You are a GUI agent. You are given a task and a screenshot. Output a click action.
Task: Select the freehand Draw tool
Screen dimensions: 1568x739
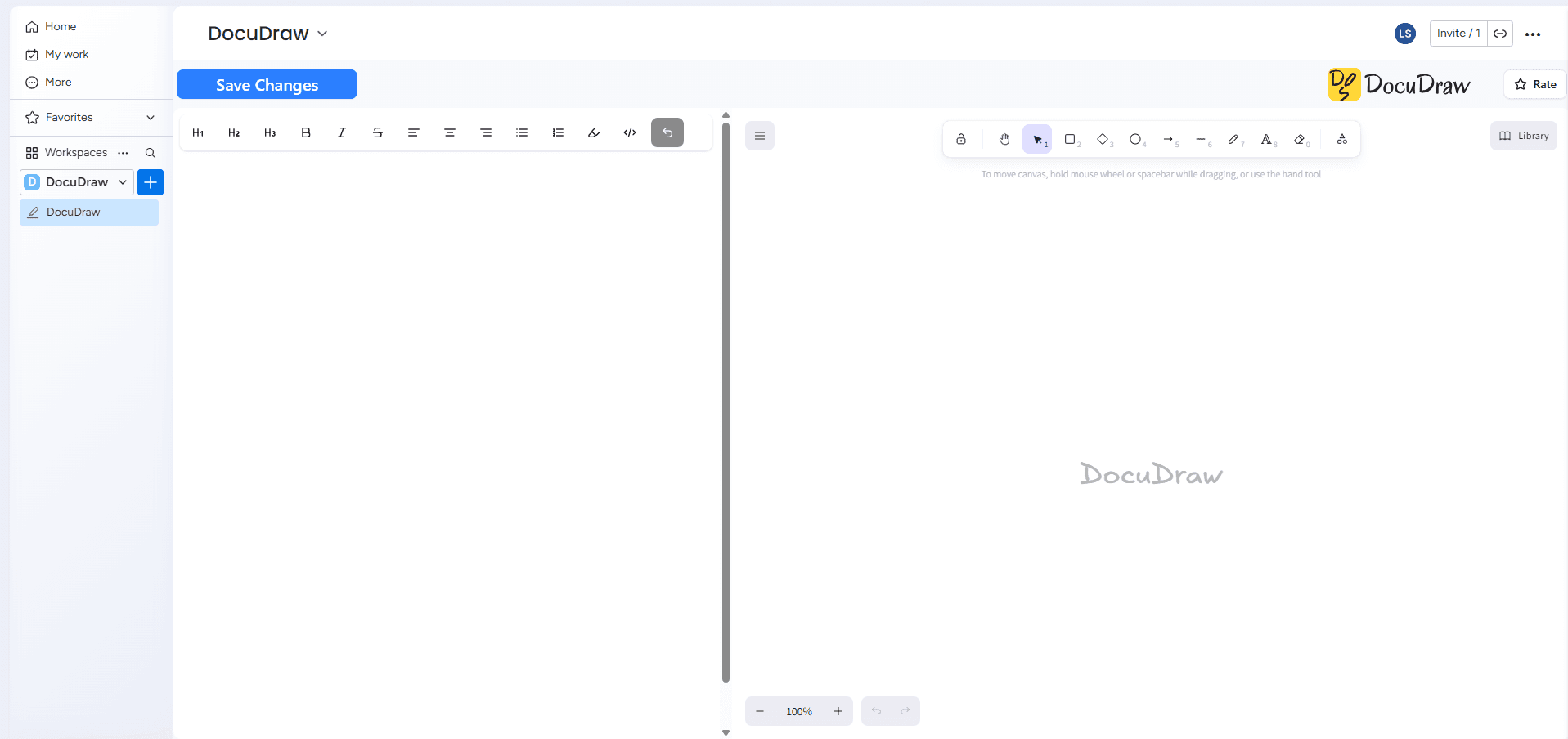(x=1235, y=139)
